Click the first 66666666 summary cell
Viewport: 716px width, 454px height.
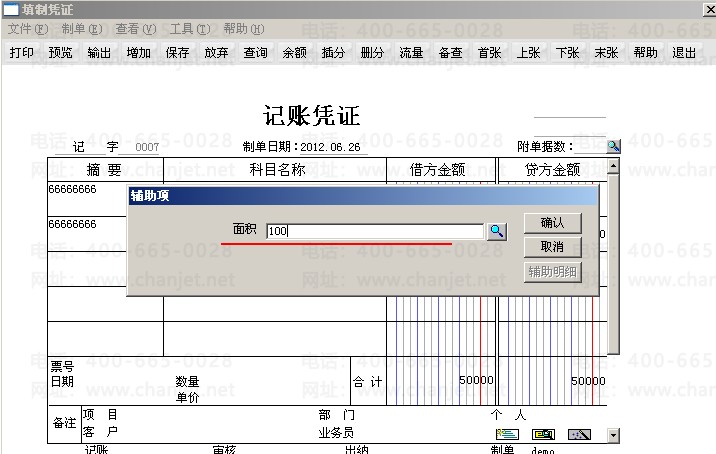coord(87,199)
